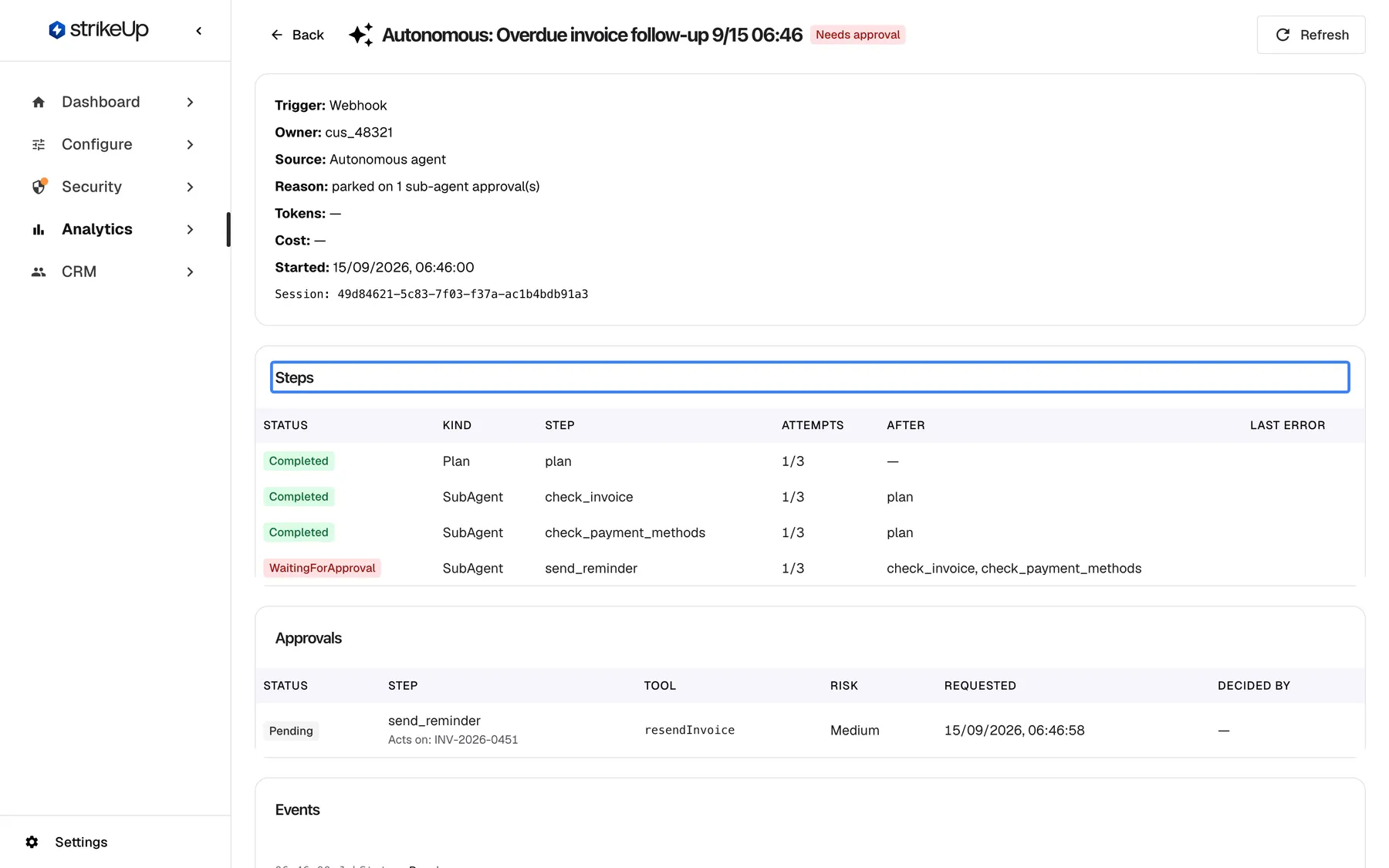The height and width of the screenshot is (868, 1389).
Task: Click the Events section heading
Action: tap(297, 809)
